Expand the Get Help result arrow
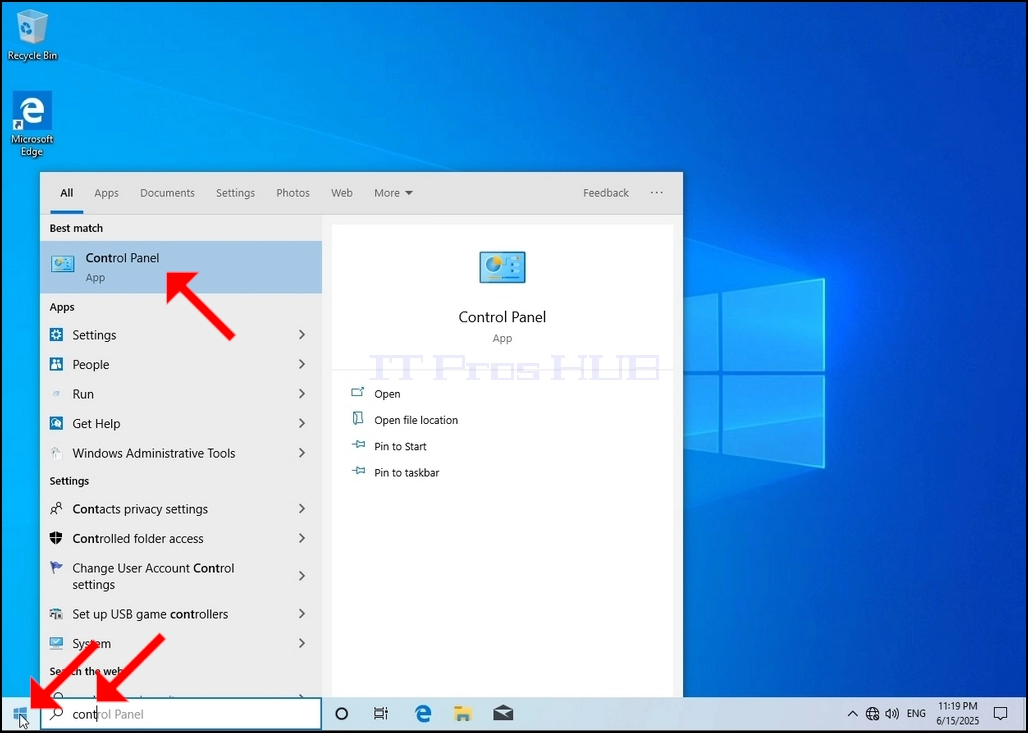Viewport: 1028px width, 733px height. coord(302,423)
